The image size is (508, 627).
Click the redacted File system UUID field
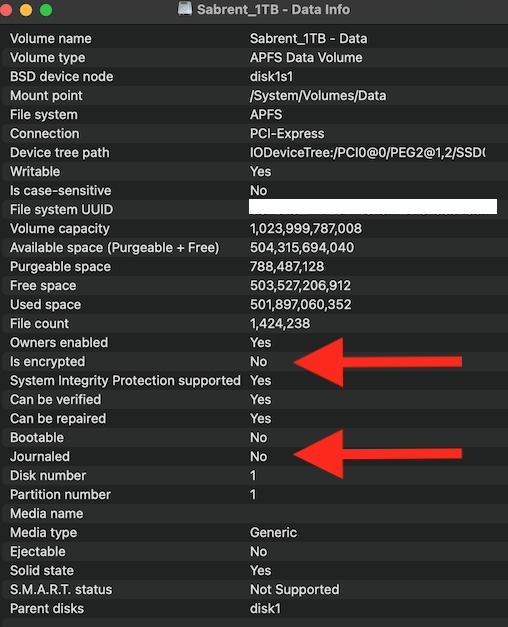tap(373, 207)
